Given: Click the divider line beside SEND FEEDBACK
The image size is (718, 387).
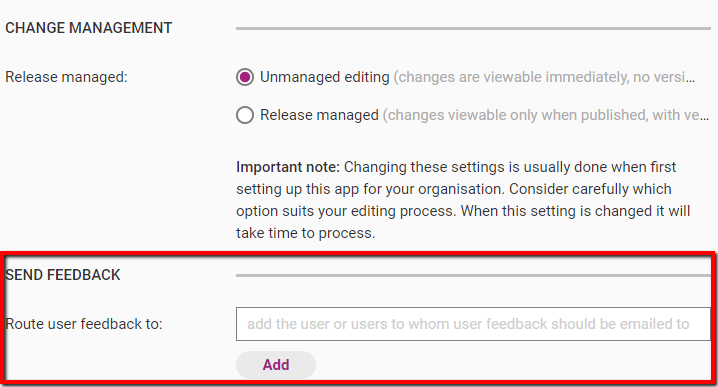Looking at the screenshot, I should 473,275.
